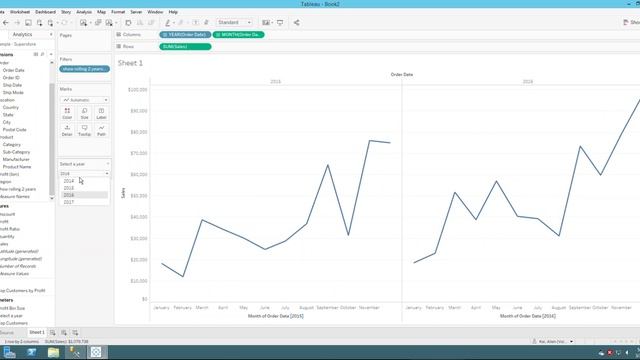Click the Server Manager taskbar icon
Screen dimensions: 640x360
click(x=9, y=352)
